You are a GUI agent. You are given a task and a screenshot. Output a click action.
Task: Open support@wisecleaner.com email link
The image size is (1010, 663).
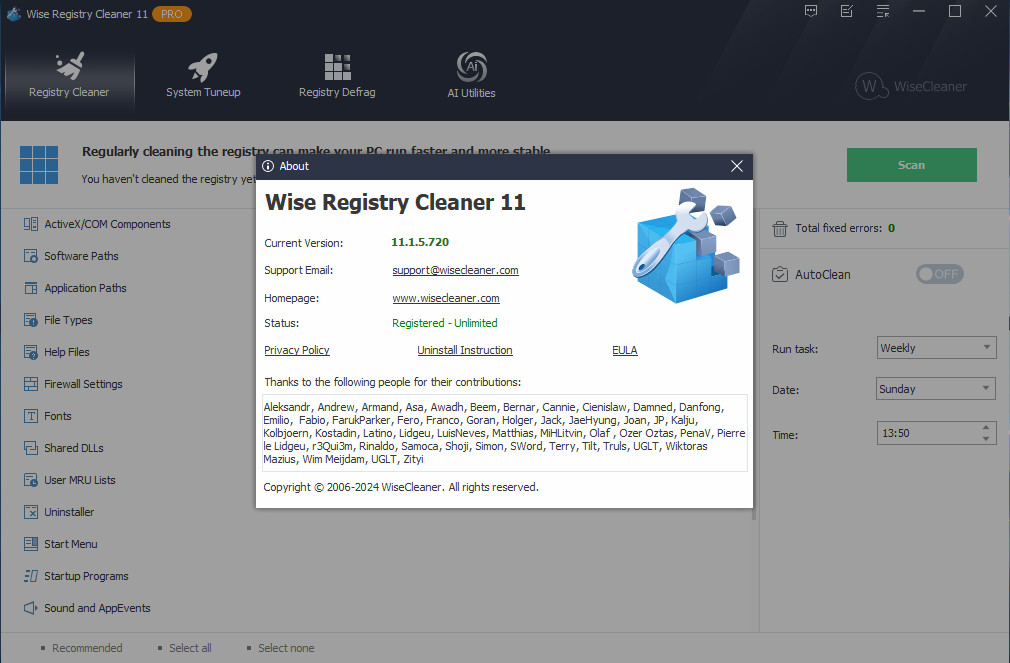(455, 270)
